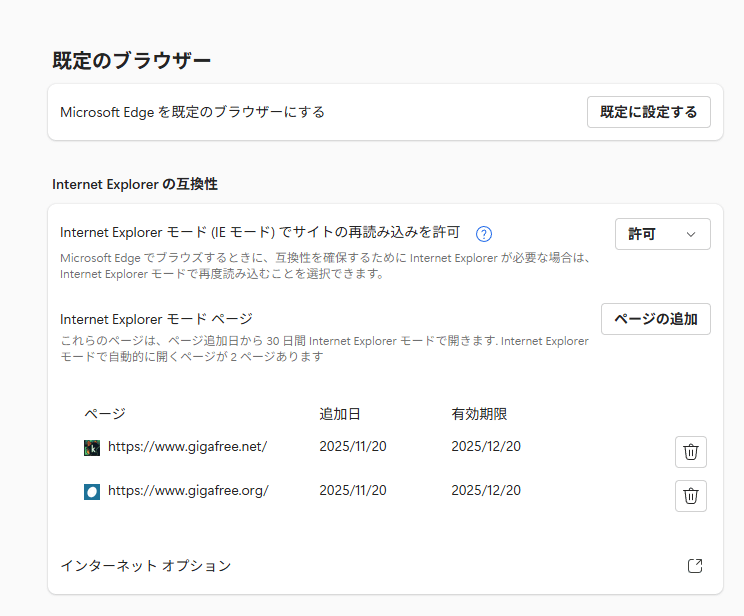This screenshot has width=744, height=616.
Task: Remove gigafree.org entry using its trash icon
Action: 690,495
